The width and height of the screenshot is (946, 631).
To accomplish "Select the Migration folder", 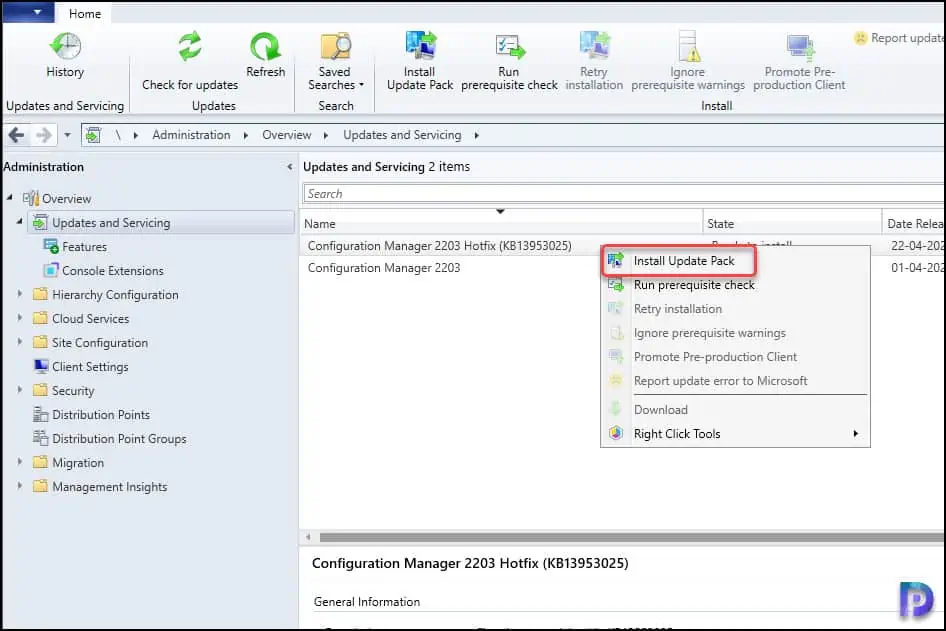I will coord(78,463).
